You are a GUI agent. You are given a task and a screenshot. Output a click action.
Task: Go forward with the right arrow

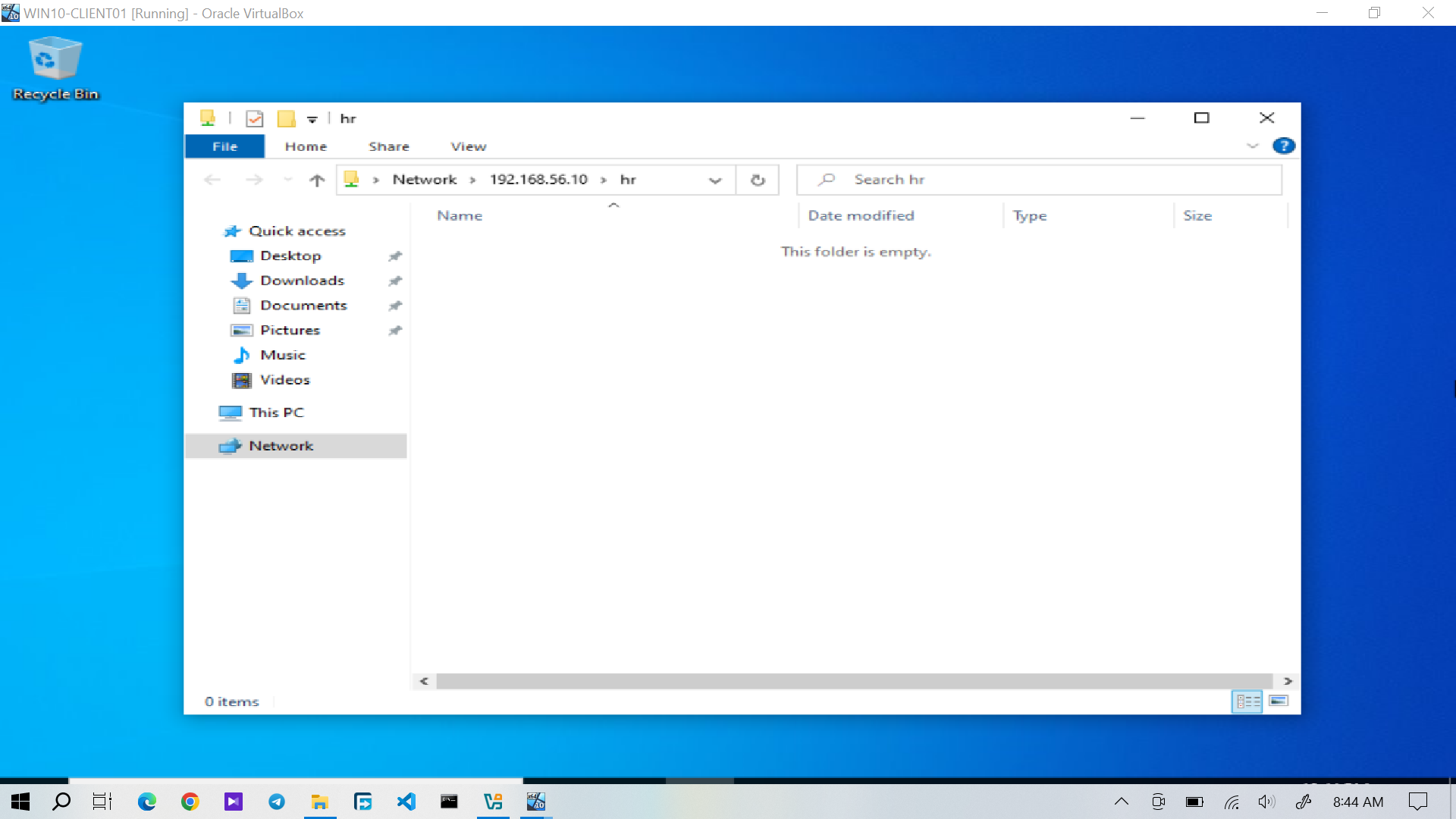pyautogui.click(x=254, y=180)
